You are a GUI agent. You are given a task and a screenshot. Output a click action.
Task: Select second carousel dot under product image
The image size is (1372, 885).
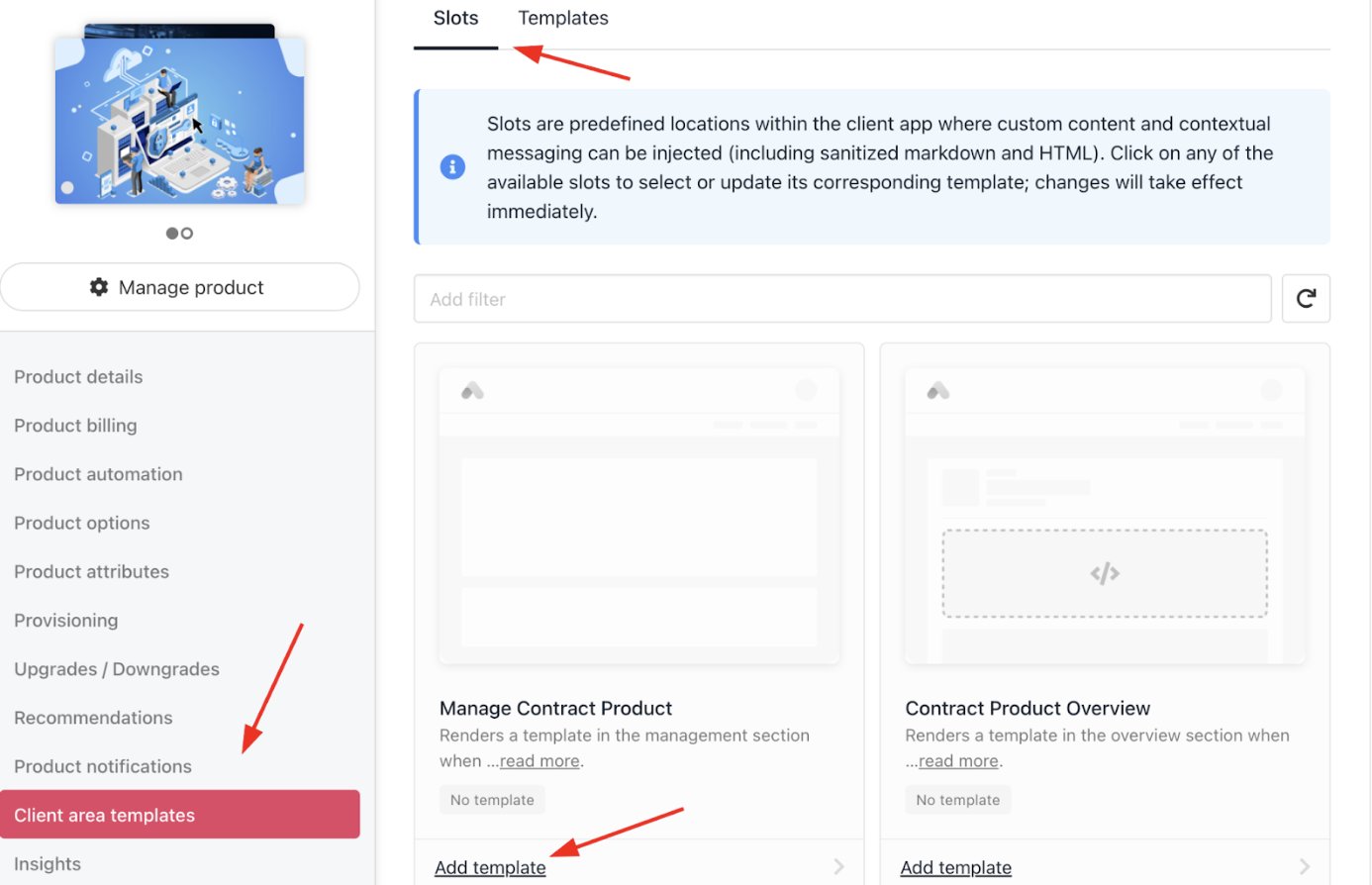[187, 234]
